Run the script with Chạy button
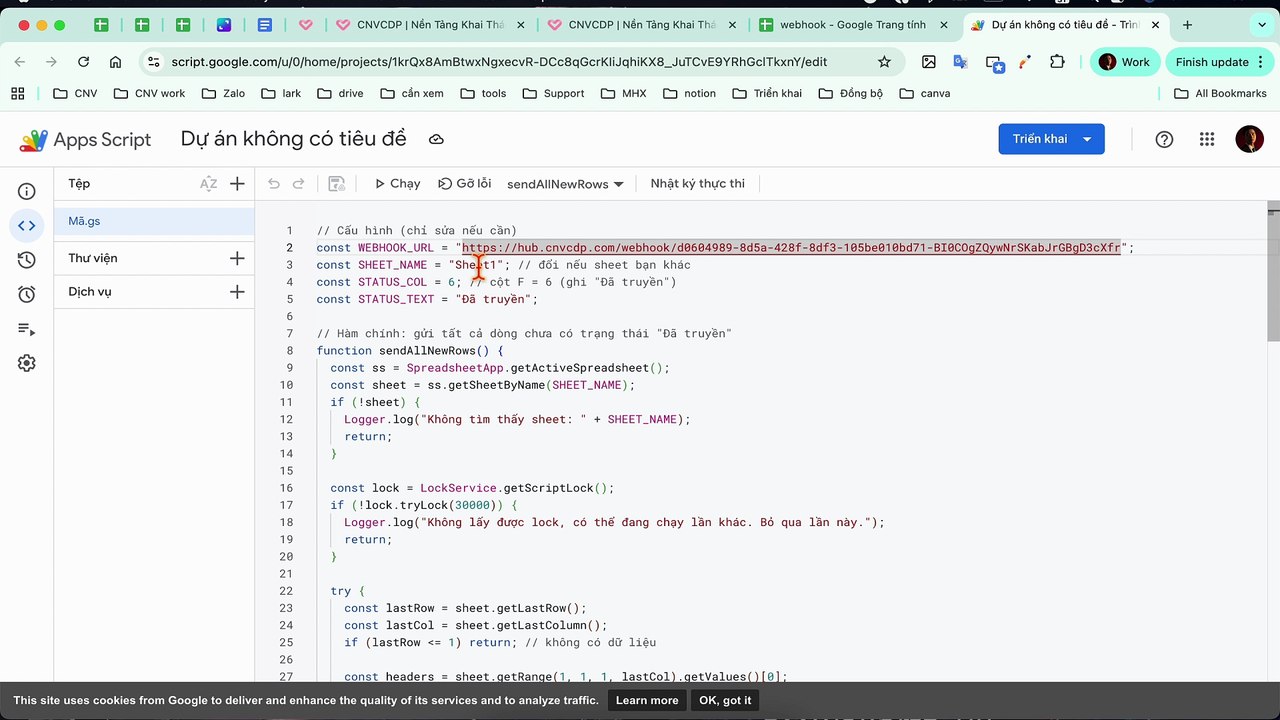Screen dimensions: 1280x720 (x=397, y=183)
